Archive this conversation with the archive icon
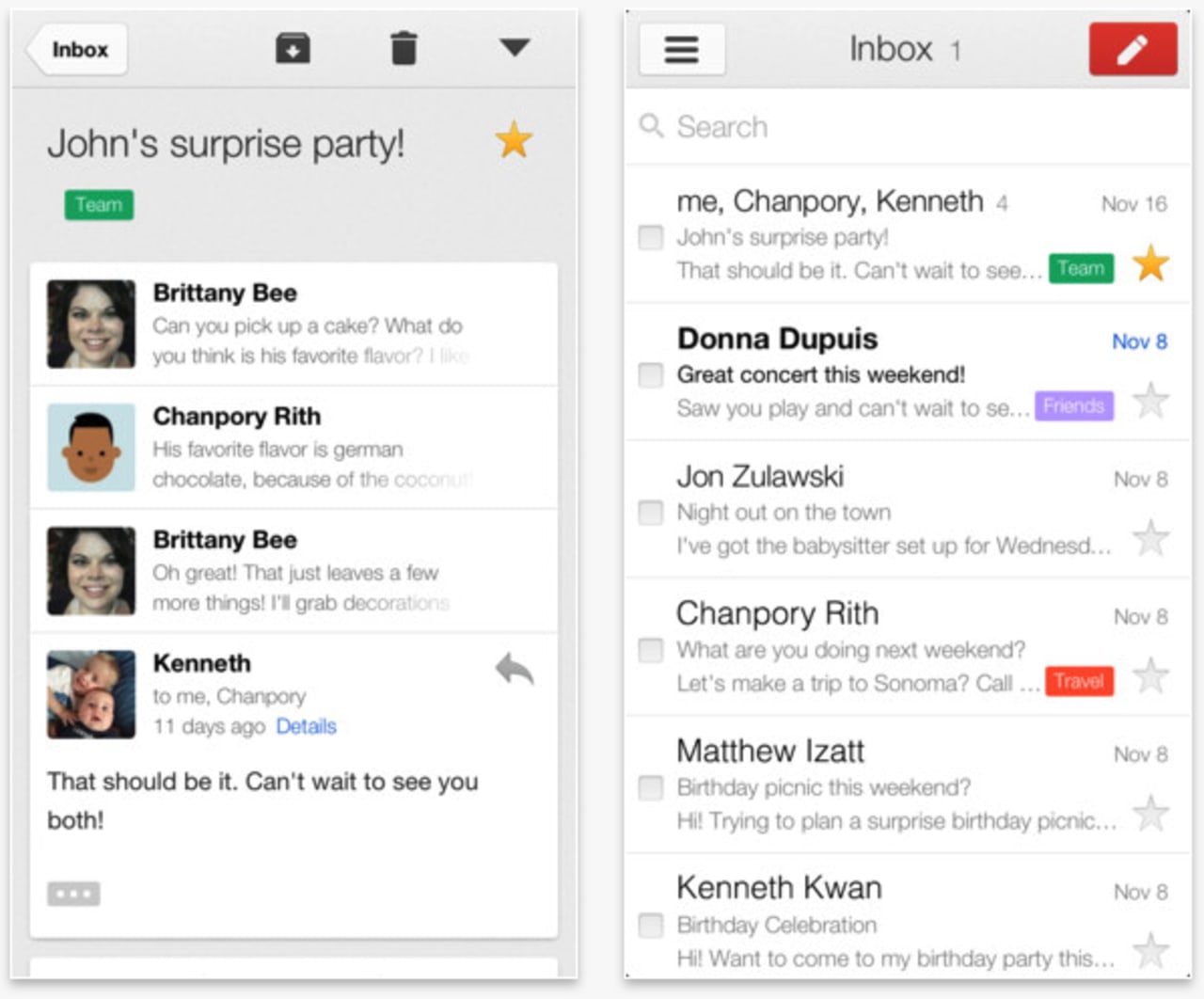 (293, 48)
